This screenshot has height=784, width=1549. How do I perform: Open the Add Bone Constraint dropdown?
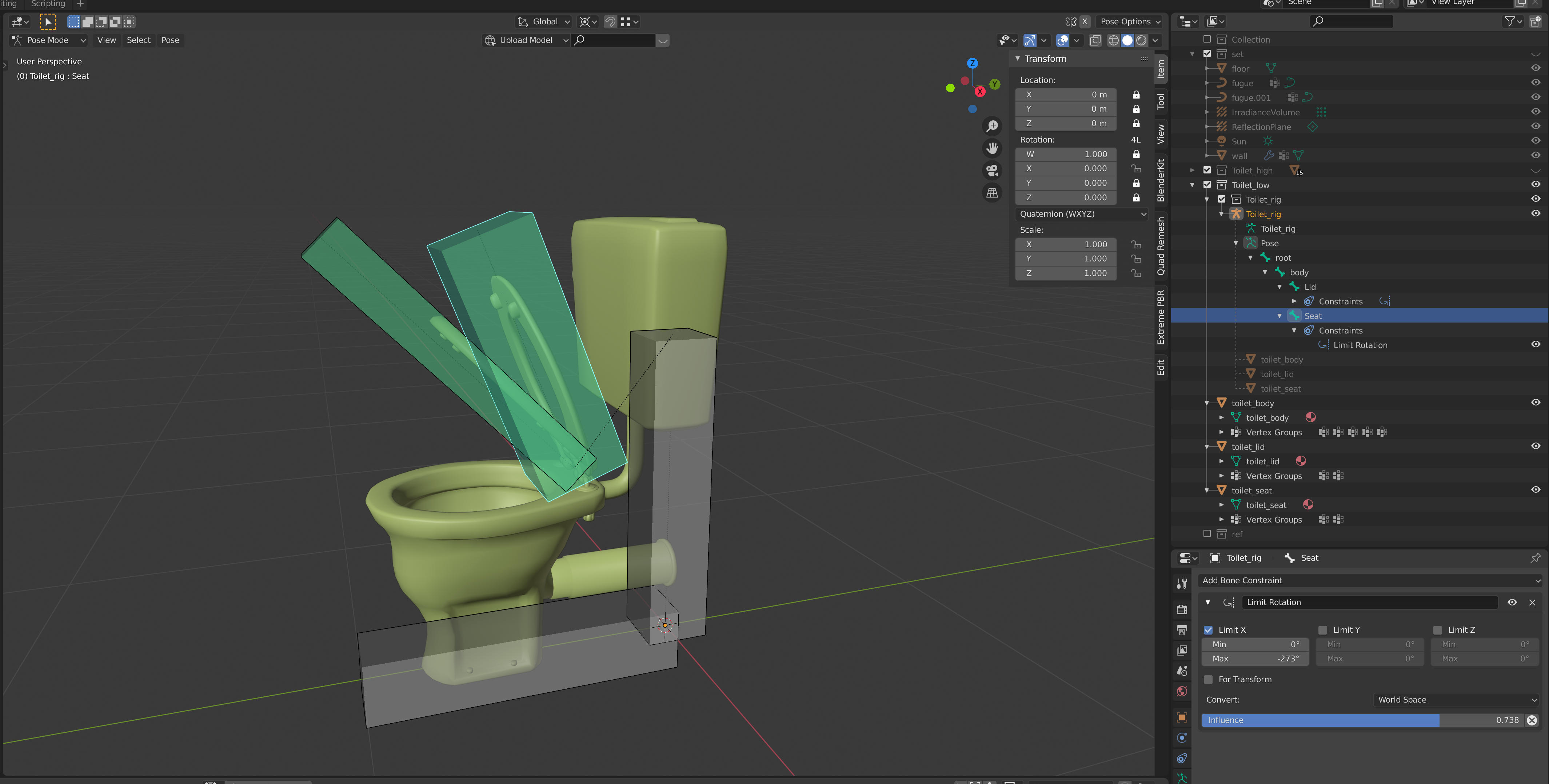click(x=1371, y=580)
